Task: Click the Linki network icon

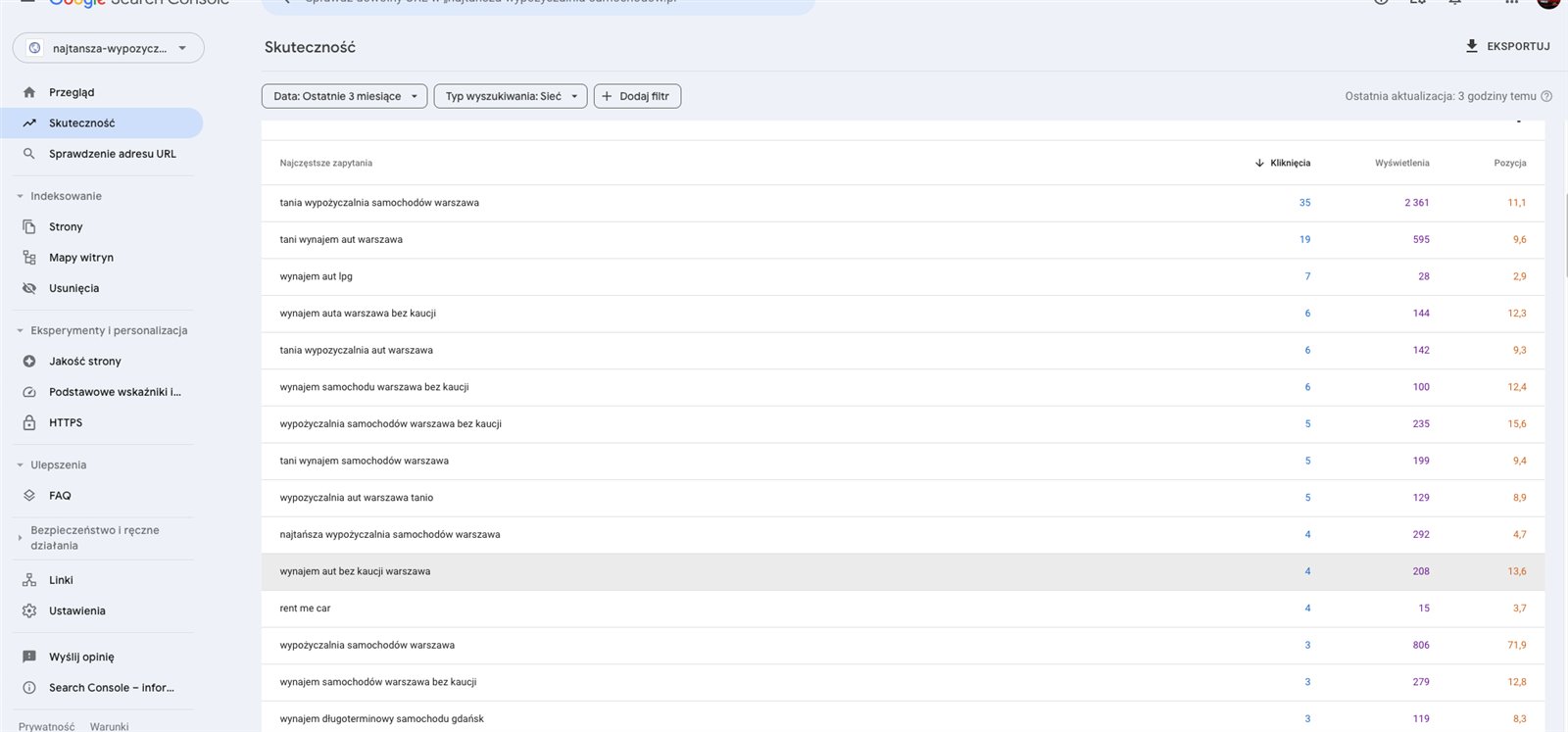Action: pos(29,580)
